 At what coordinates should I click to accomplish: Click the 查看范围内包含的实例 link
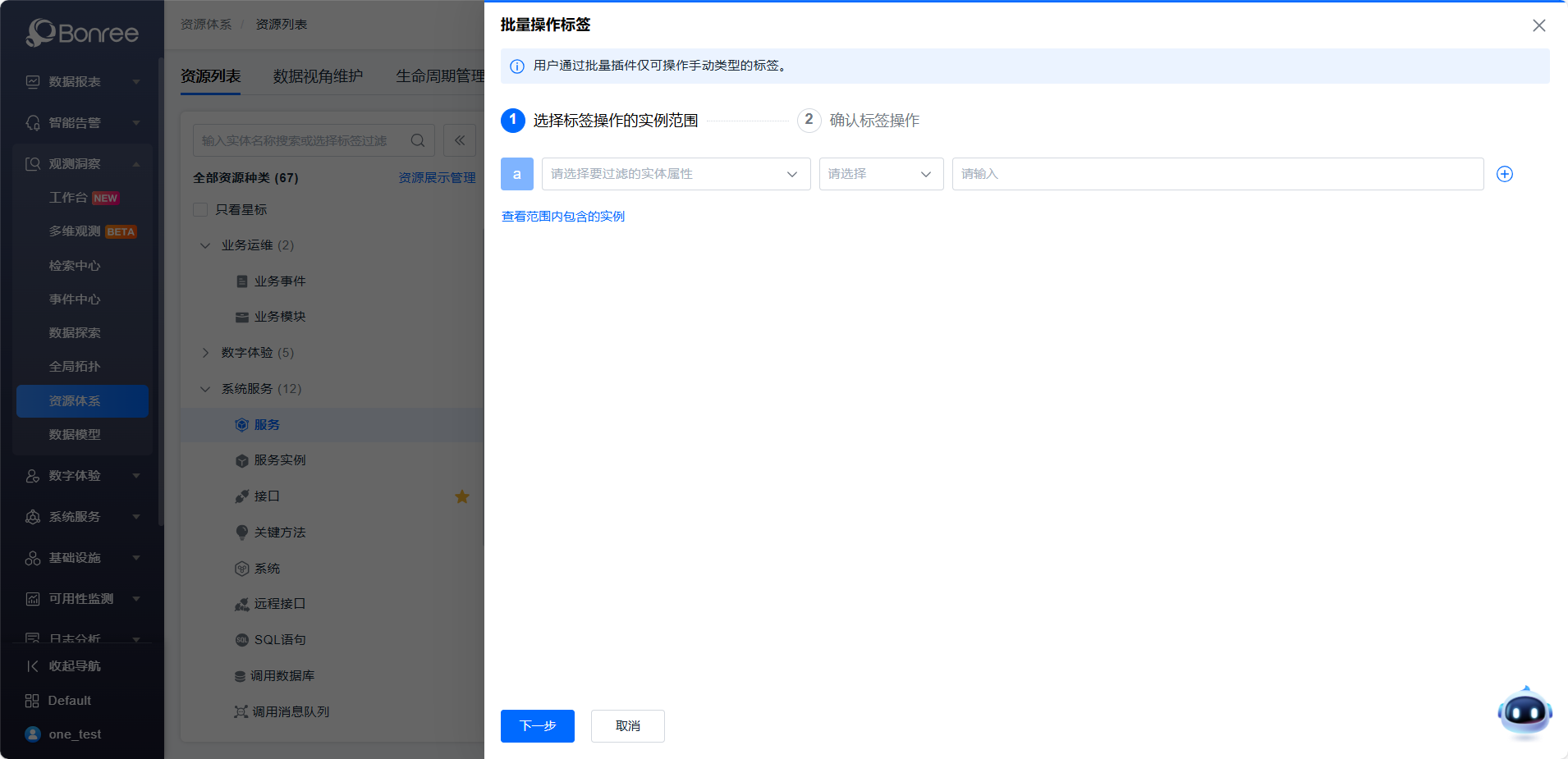tap(563, 217)
